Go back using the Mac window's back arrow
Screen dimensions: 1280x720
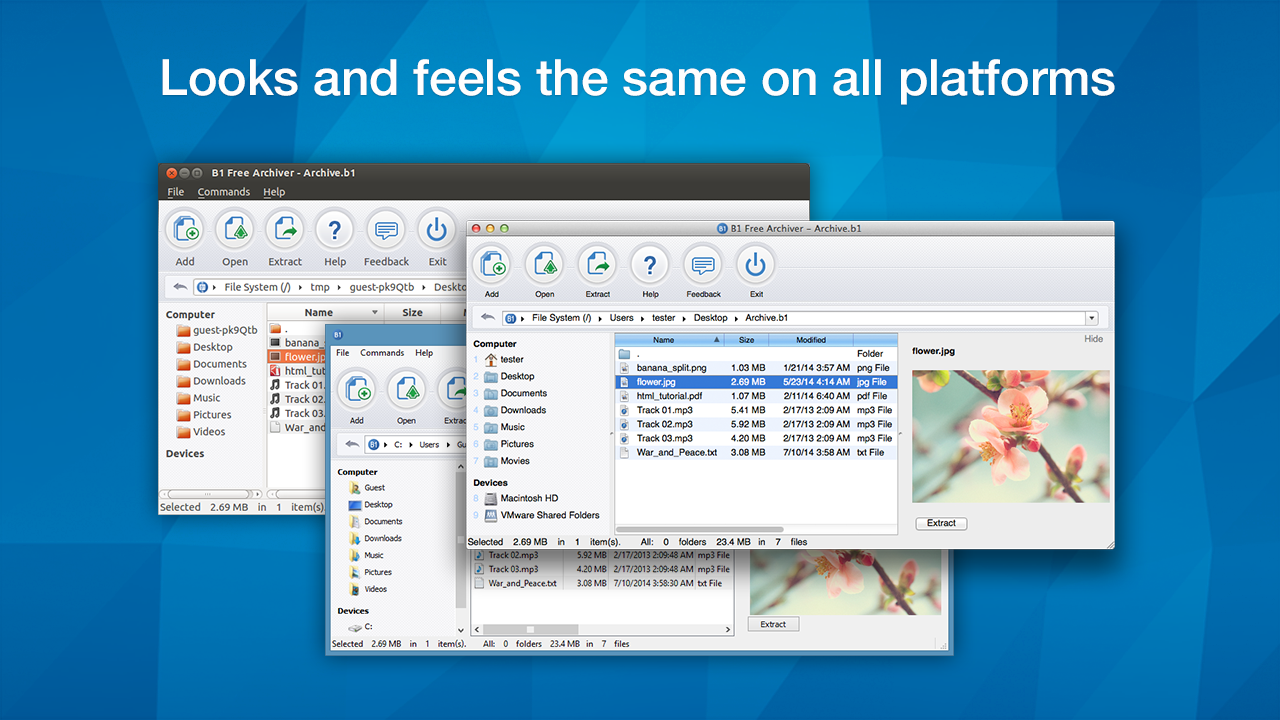tap(487, 317)
